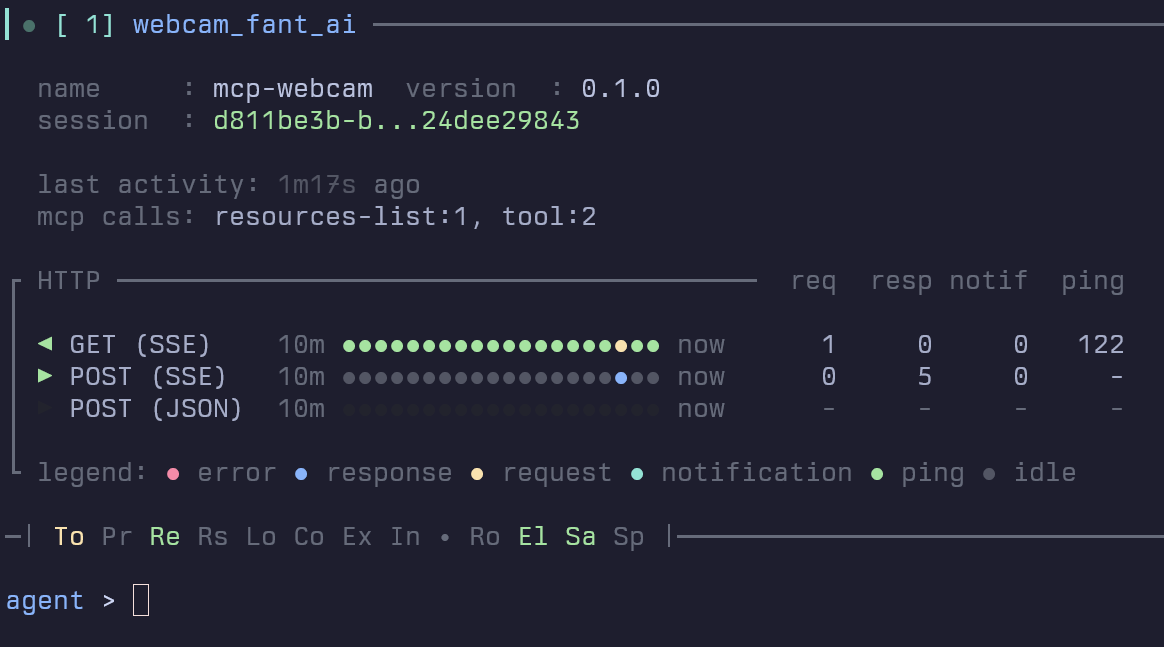This screenshot has width=1164, height=647.
Task: Click the blue response dot in POST timeline
Action: (621, 378)
